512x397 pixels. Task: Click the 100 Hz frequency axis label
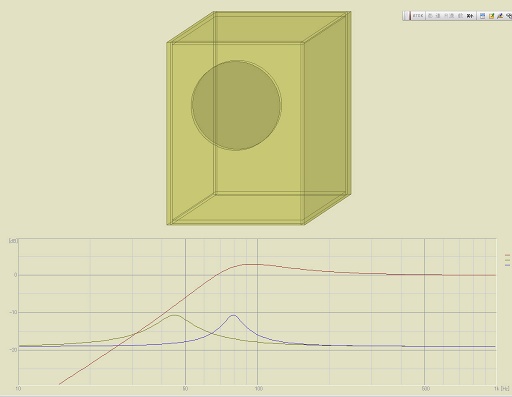pyautogui.click(x=259, y=389)
